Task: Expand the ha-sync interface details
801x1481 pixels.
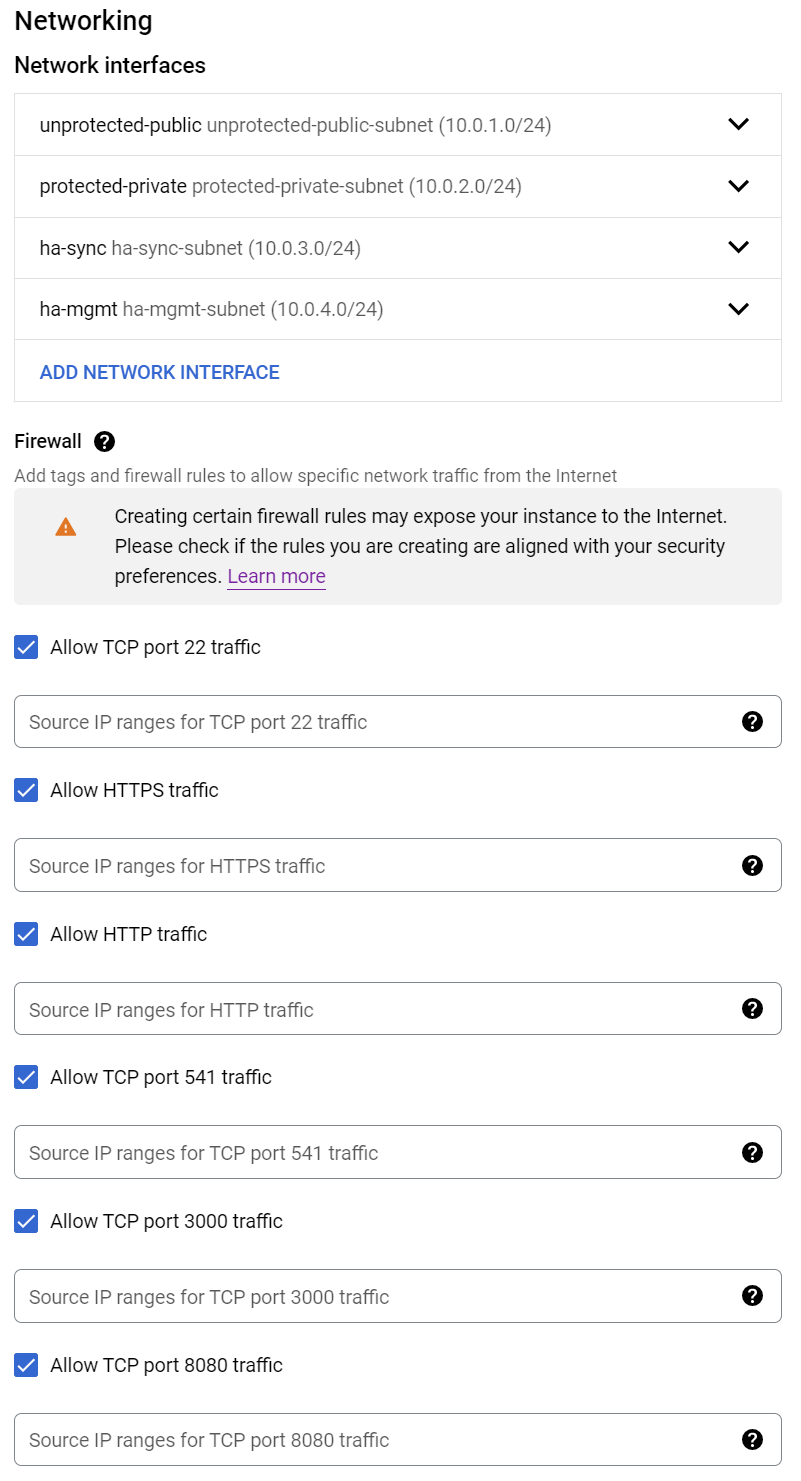Action: [x=739, y=247]
